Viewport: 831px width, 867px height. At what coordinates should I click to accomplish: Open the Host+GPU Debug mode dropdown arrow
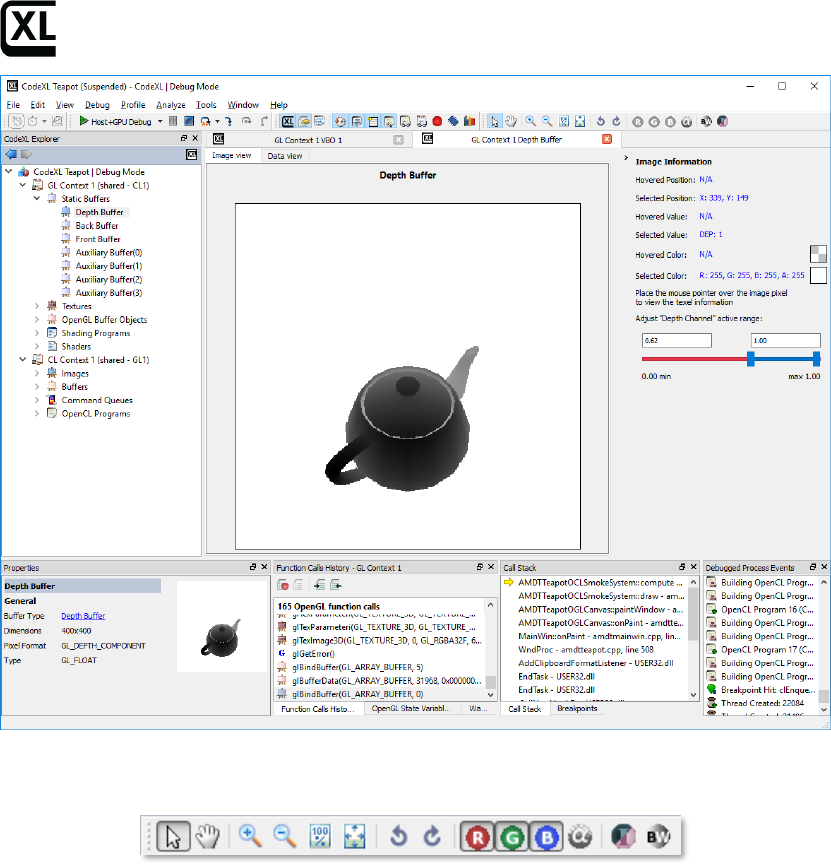tap(160, 122)
